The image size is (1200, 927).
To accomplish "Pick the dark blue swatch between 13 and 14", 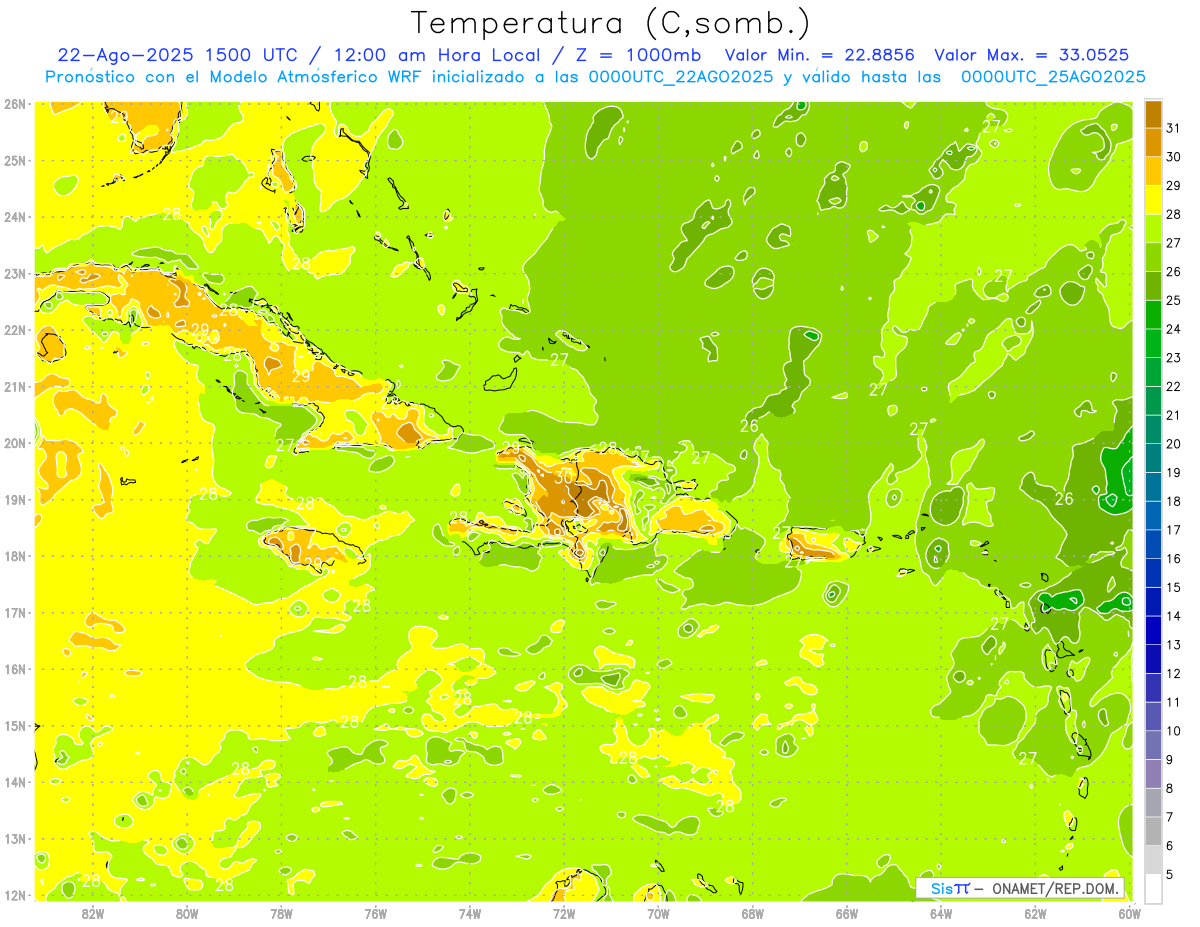I will (x=1153, y=630).
